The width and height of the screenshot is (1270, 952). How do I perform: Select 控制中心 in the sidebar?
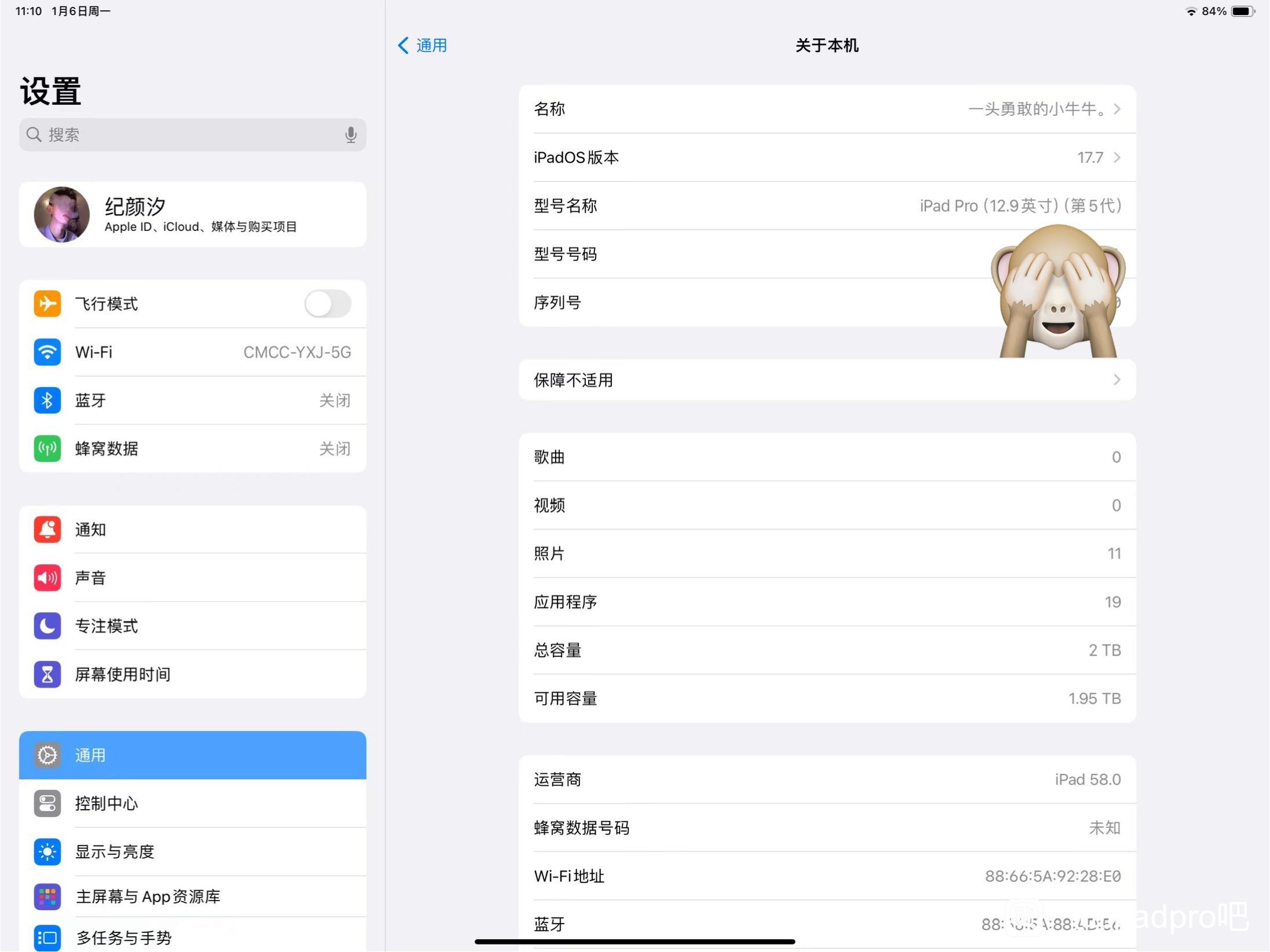point(193,803)
